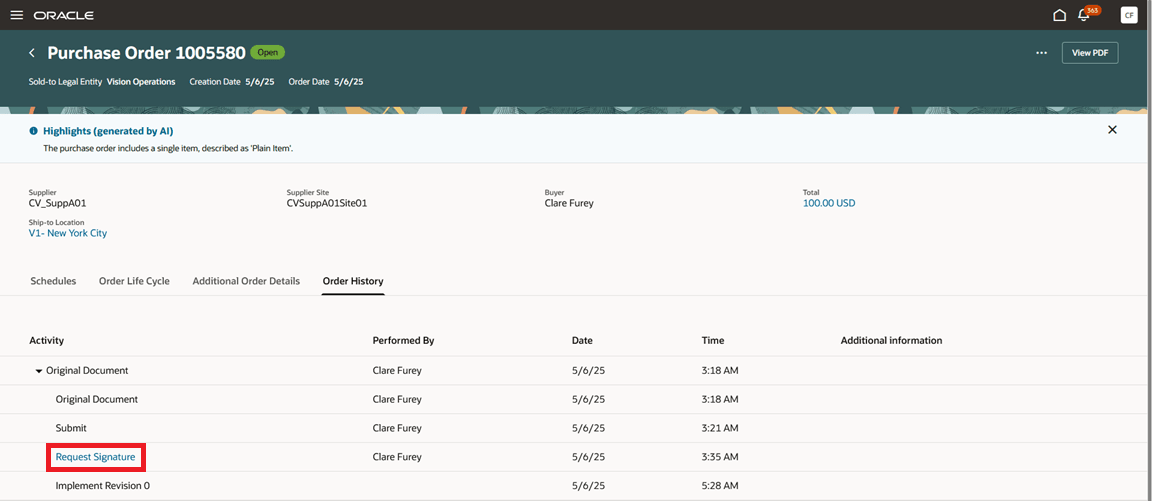Click the Highlights info icon
The height and width of the screenshot is (501, 1152).
point(33,131)
